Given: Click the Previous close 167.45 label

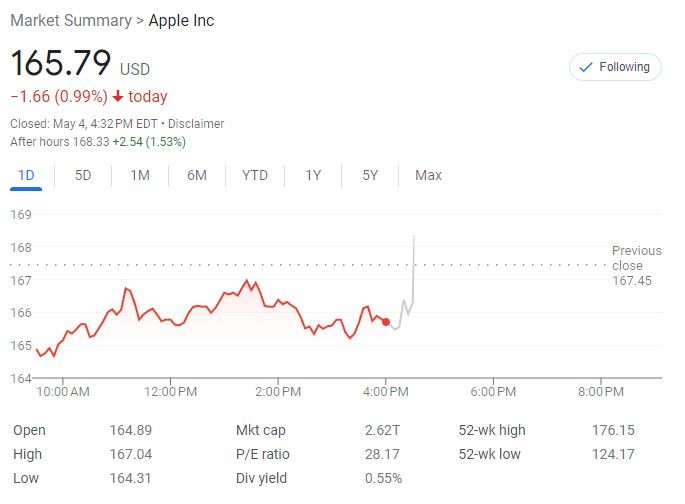Looking at the screenshot, I should pyautogui.click(x=636, y=266).
